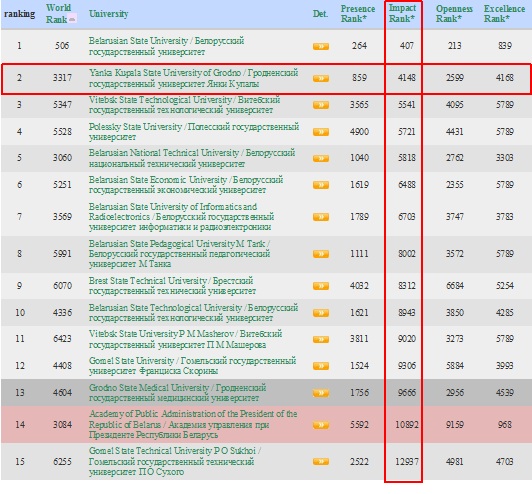This screenshot has height=494, width=532.
Task: Toggle the sort arrow beside World Rank
Action: [72, 19]
